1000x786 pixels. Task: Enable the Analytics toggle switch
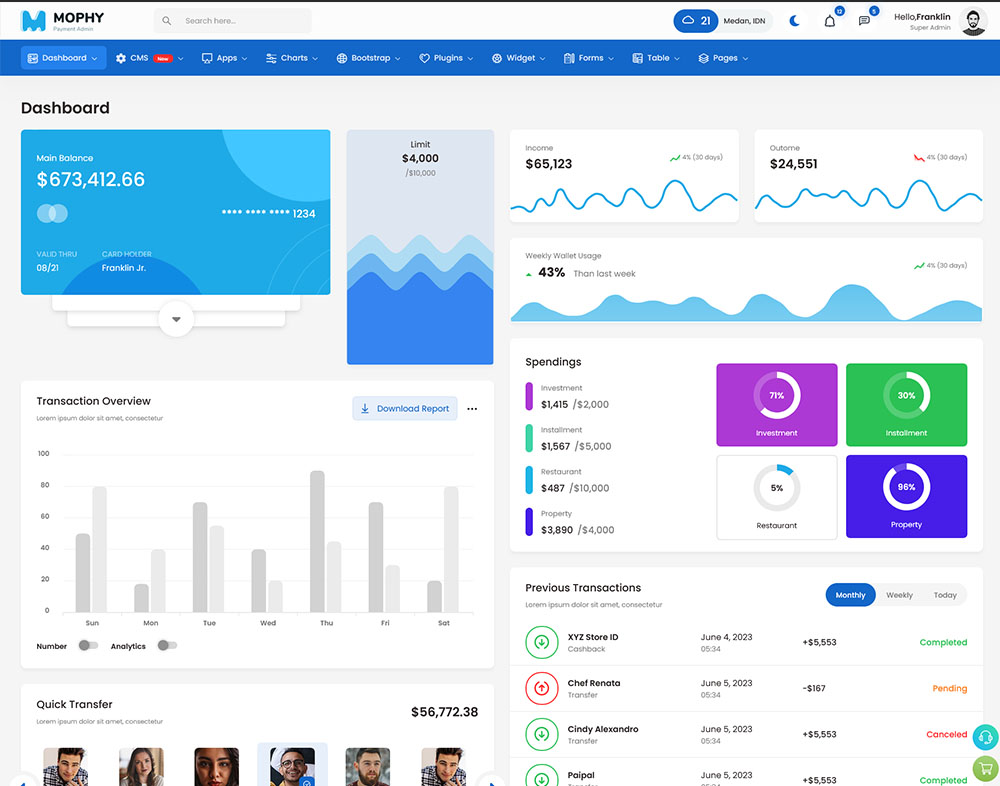(x=167, y=646)
